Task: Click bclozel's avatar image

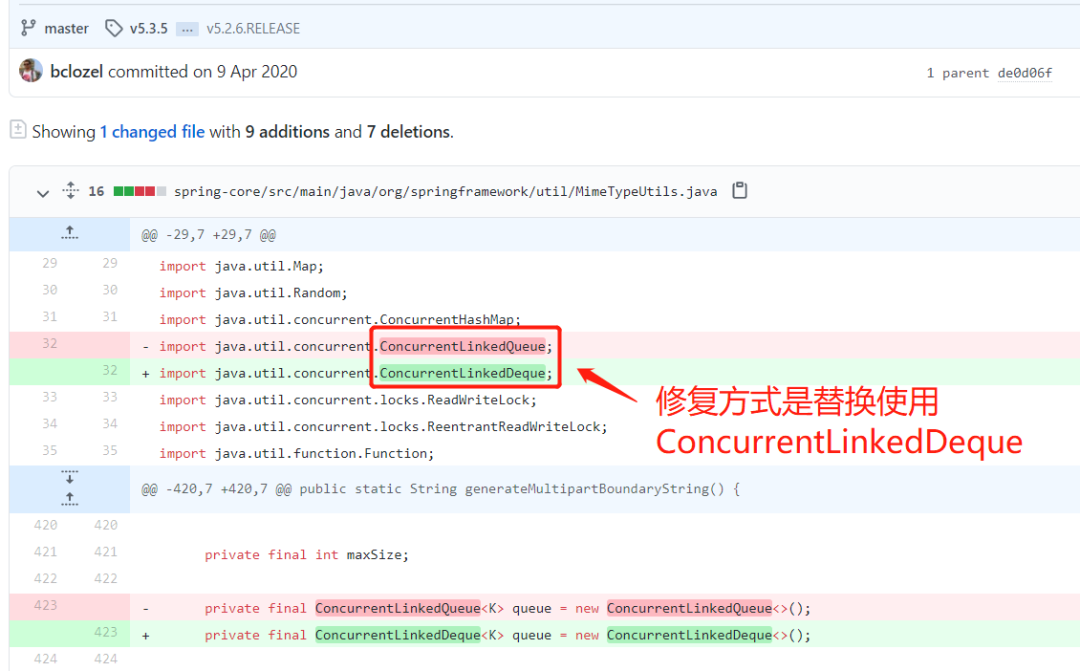Action: click(30, 71)
